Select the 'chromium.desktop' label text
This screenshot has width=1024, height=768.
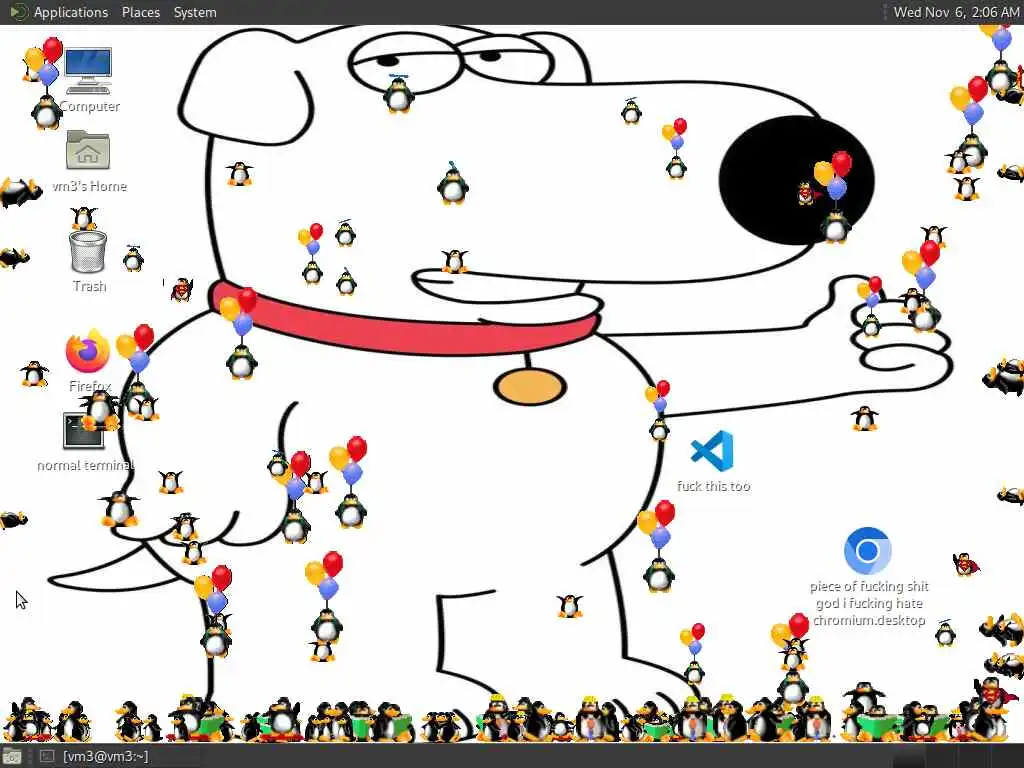click(x=869, y=620)
